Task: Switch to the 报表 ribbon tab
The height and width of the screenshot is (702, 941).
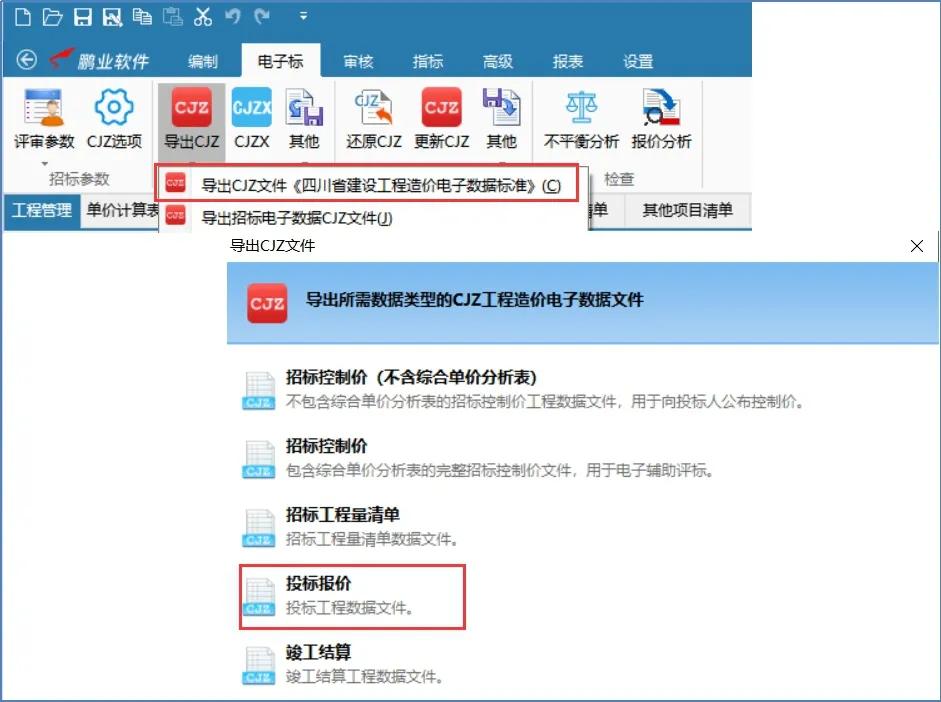Action: pyautogui.click(x=567, y=61)
